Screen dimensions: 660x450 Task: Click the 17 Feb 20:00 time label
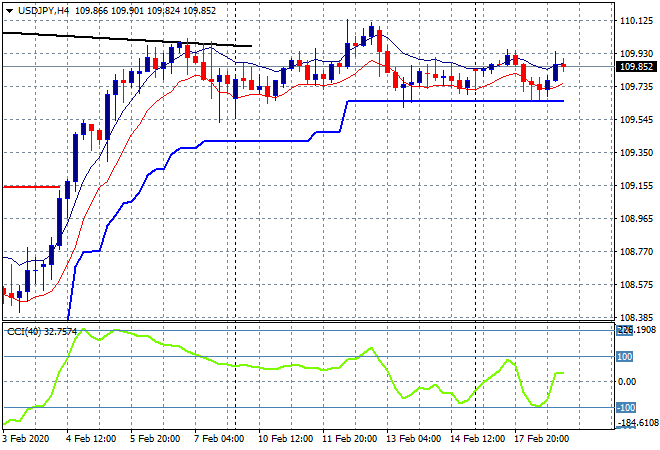point(540,439)
